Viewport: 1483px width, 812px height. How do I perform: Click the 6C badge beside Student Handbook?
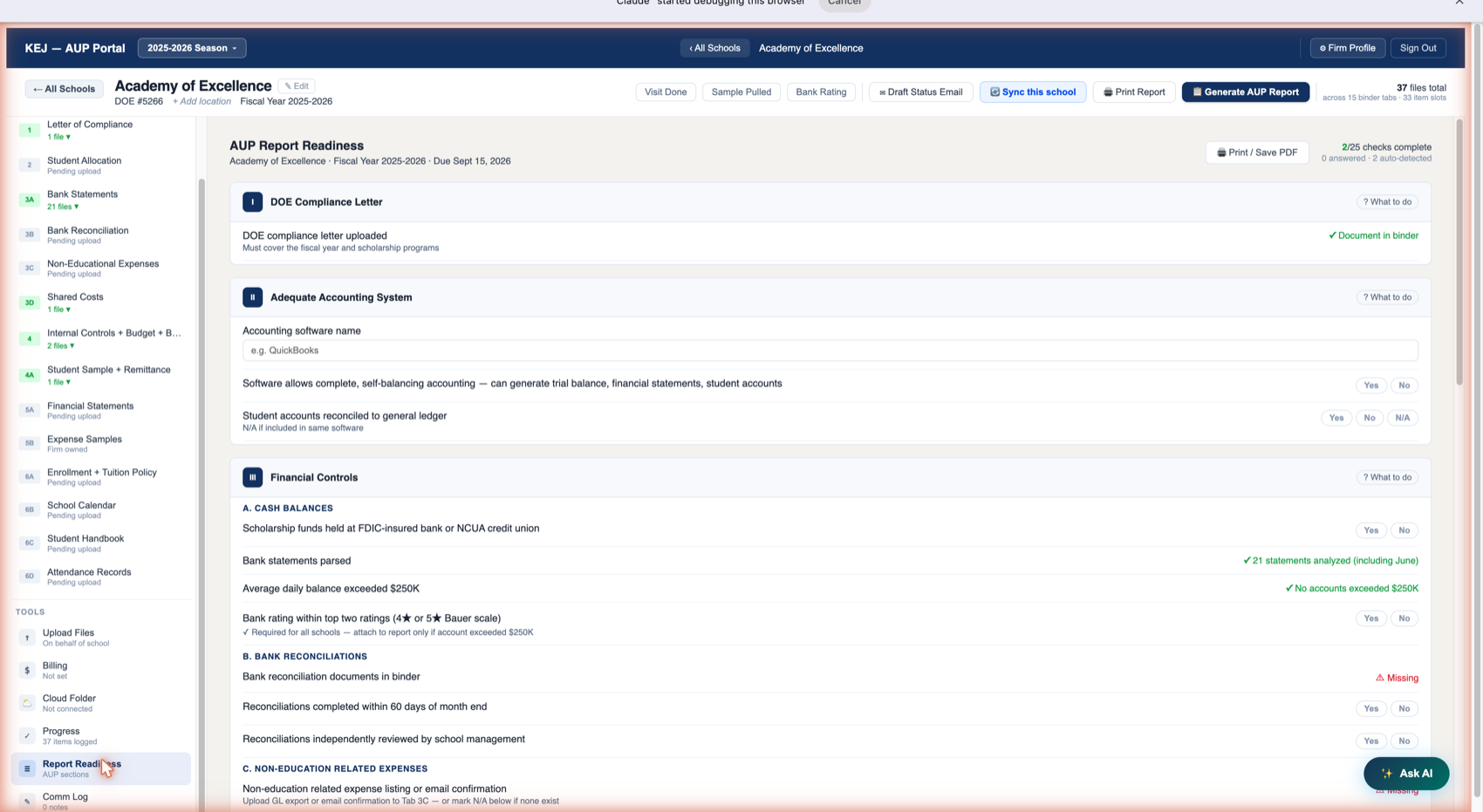[x=29, y=542]
